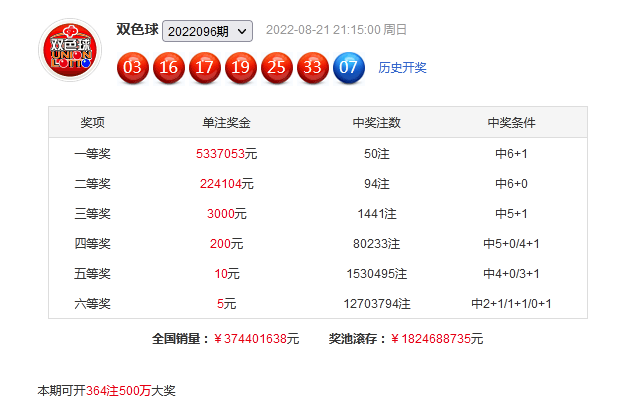Click the 历史开奖 link
628x416 pixels.
(x=402, y=68)
